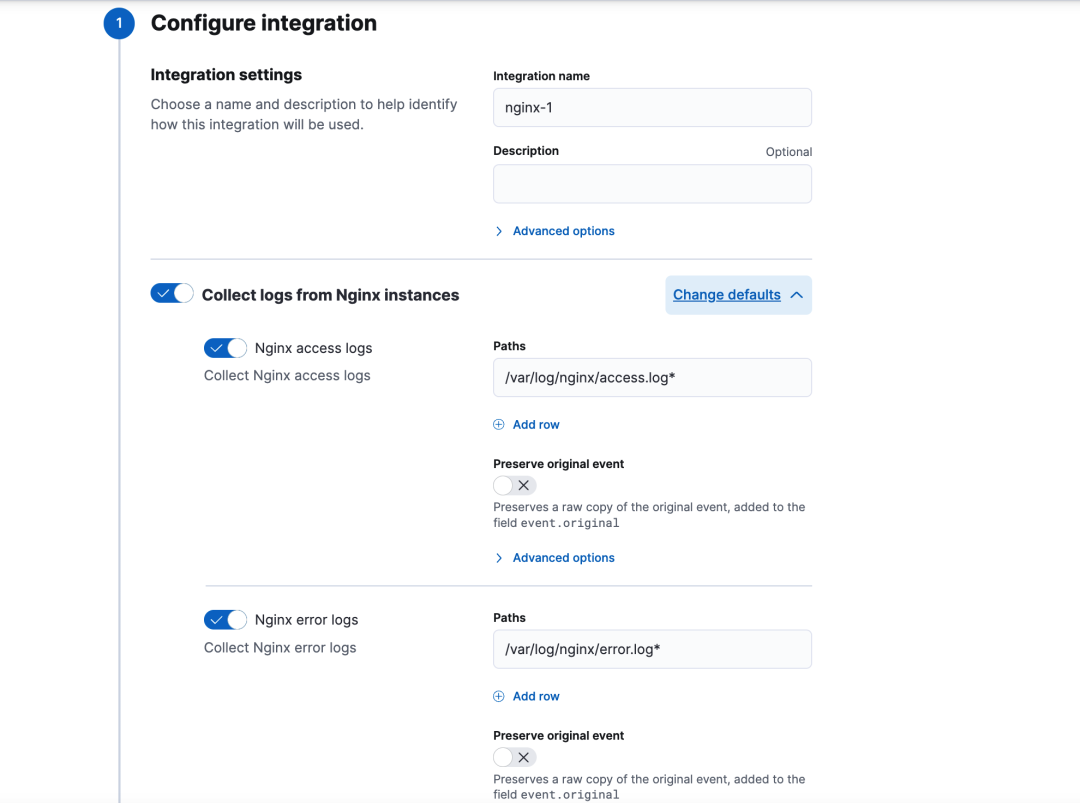This screenshot has width=1080, height=803.
Task: Click the Integration name field
Action: point(652,108)
